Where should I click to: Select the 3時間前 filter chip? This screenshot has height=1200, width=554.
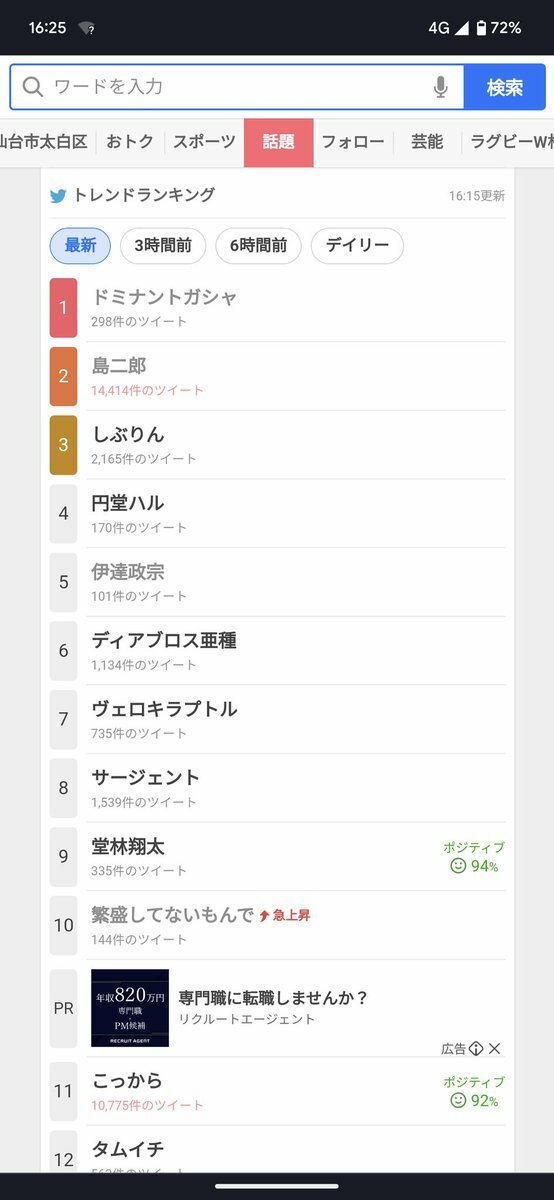point(163,246)
